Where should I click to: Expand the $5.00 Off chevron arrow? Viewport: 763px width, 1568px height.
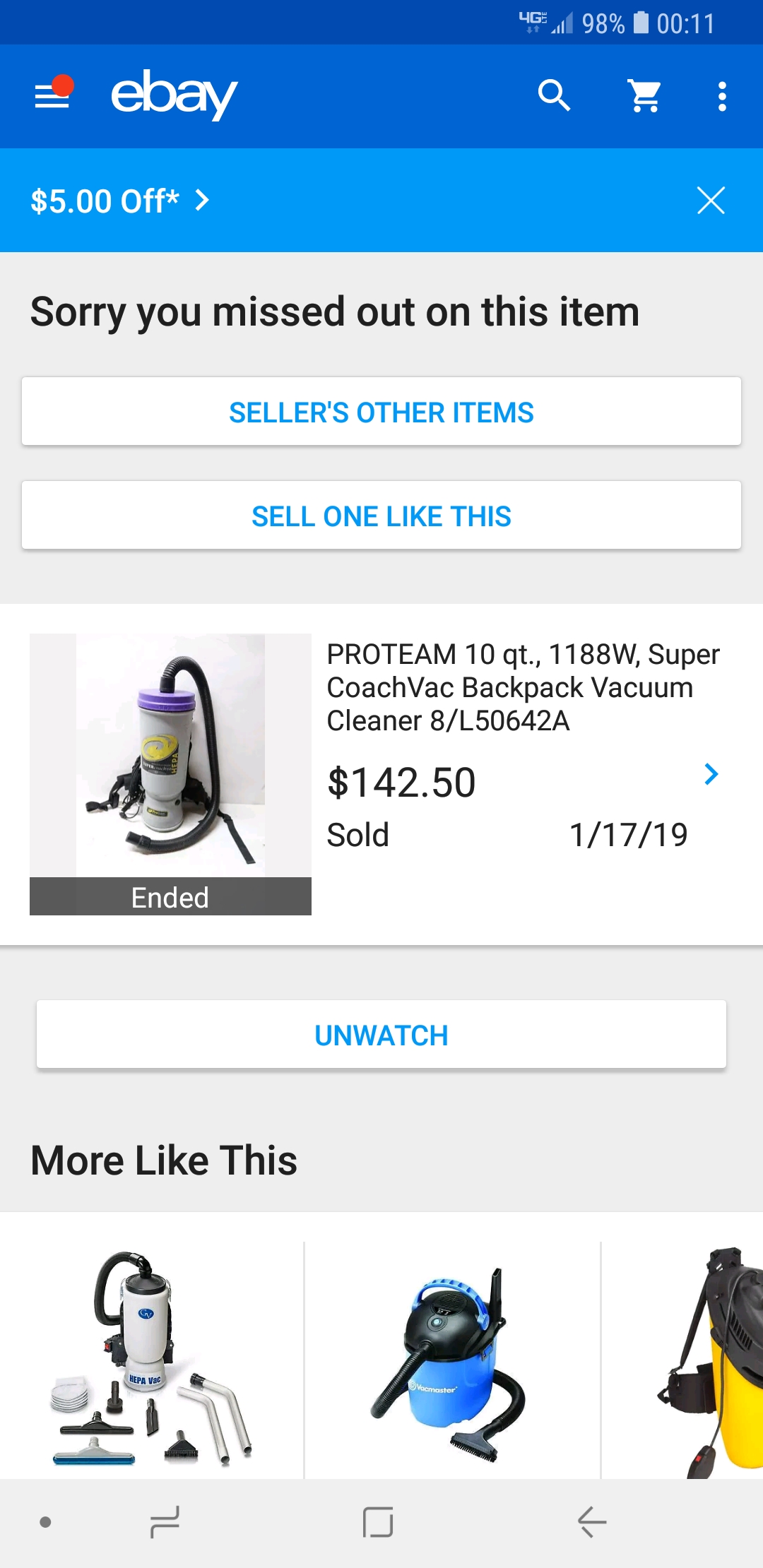point(203,201)
